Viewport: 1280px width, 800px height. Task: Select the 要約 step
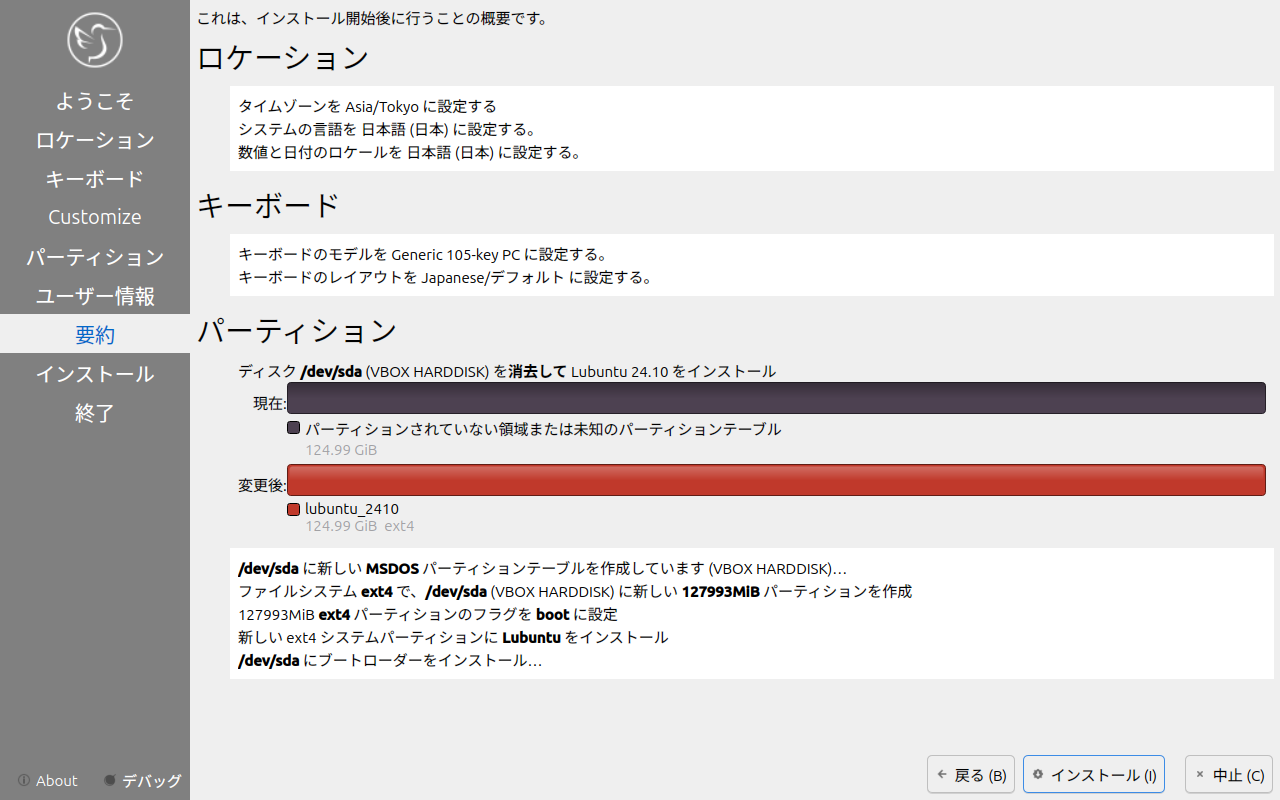[x=95, y=334]
